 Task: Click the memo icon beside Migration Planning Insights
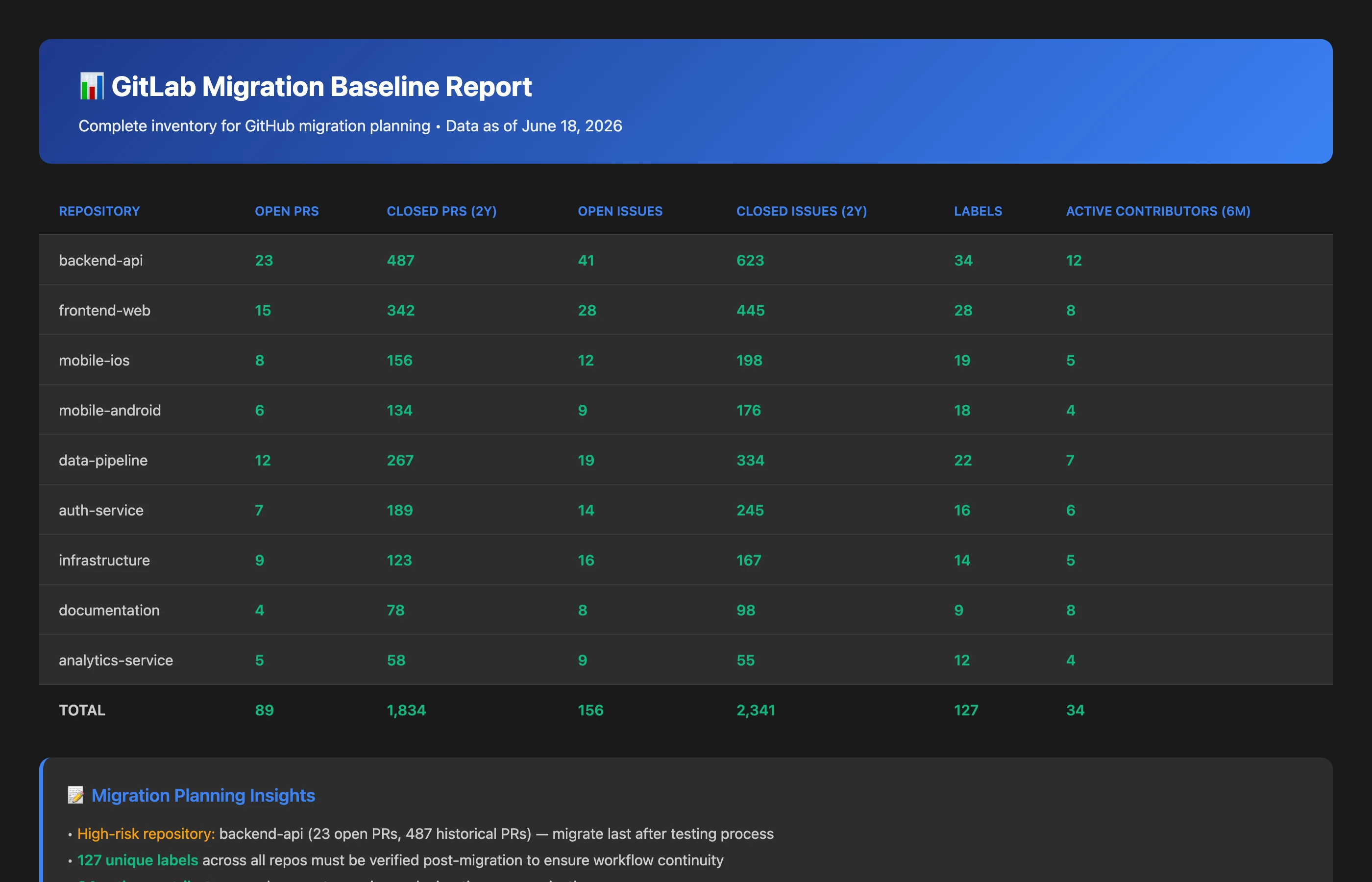[x=75, y=795]
